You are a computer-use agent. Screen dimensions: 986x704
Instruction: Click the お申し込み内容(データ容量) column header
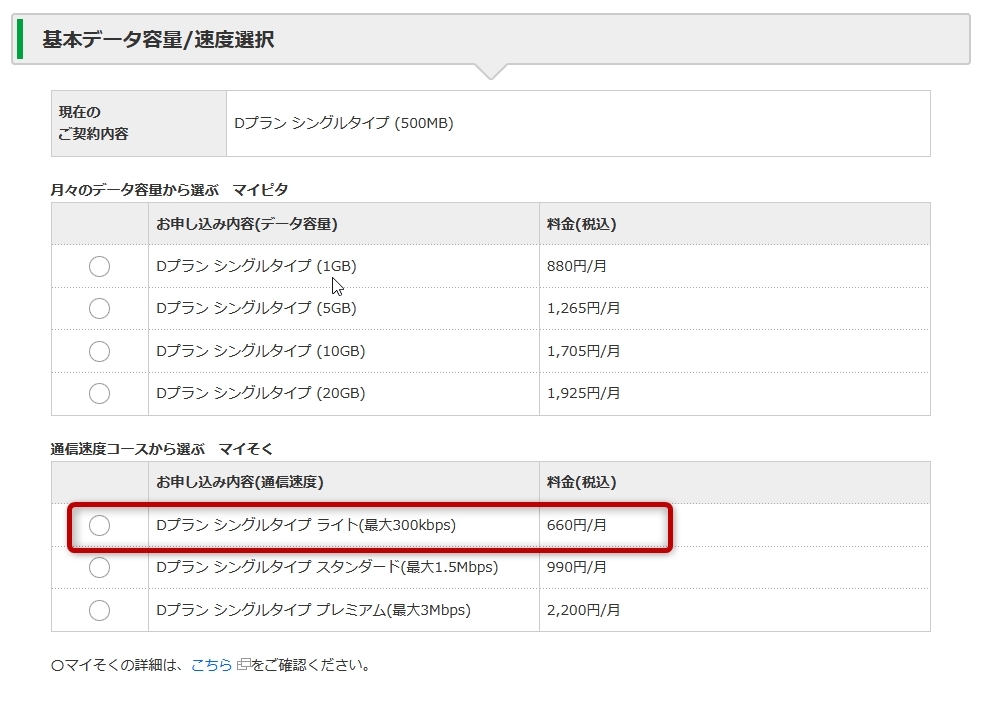[246, 224]
